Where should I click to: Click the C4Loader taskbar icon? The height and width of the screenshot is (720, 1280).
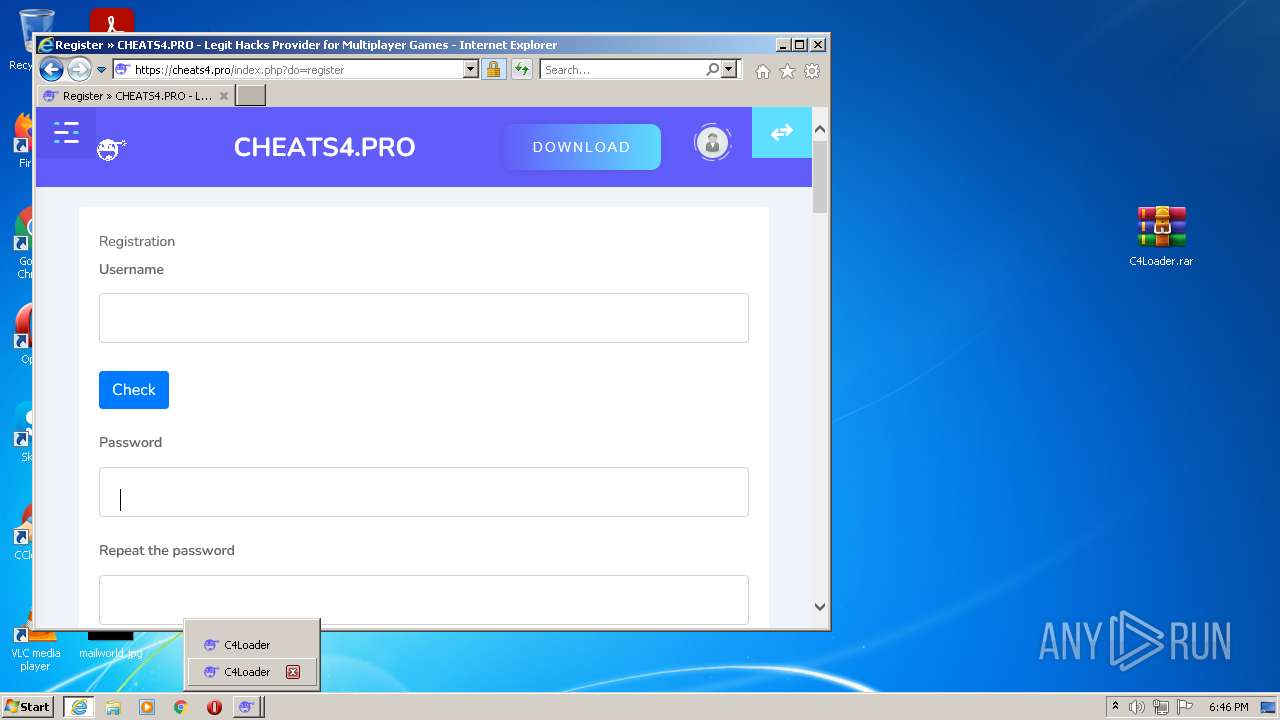click(x=247, y=707)
